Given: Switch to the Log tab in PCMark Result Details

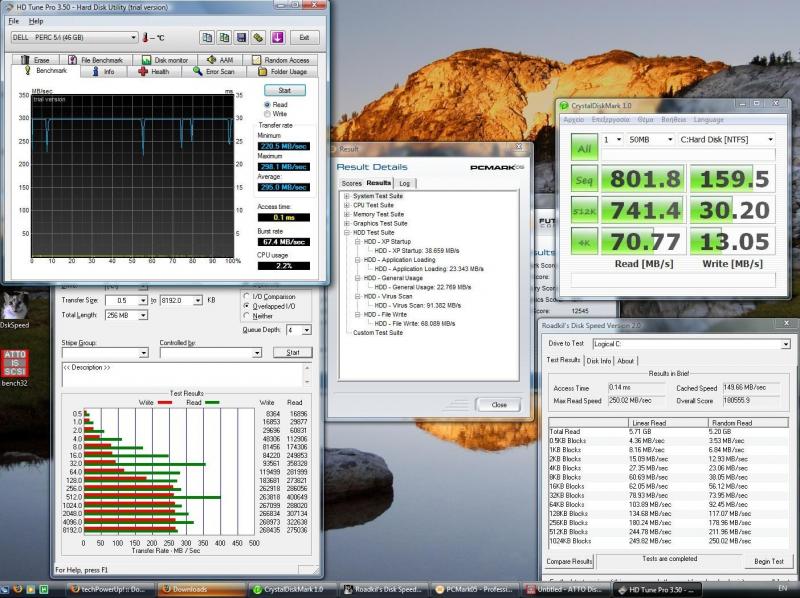Looking at the screenshot, I should coord(405,183).
